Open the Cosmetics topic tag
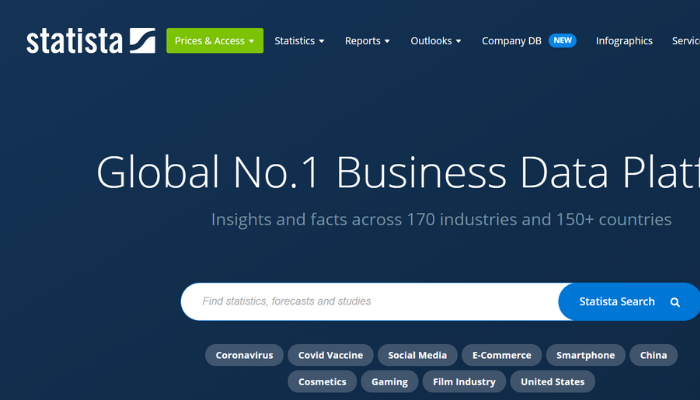This screenshot has width=700, height=400. (322, 382)
